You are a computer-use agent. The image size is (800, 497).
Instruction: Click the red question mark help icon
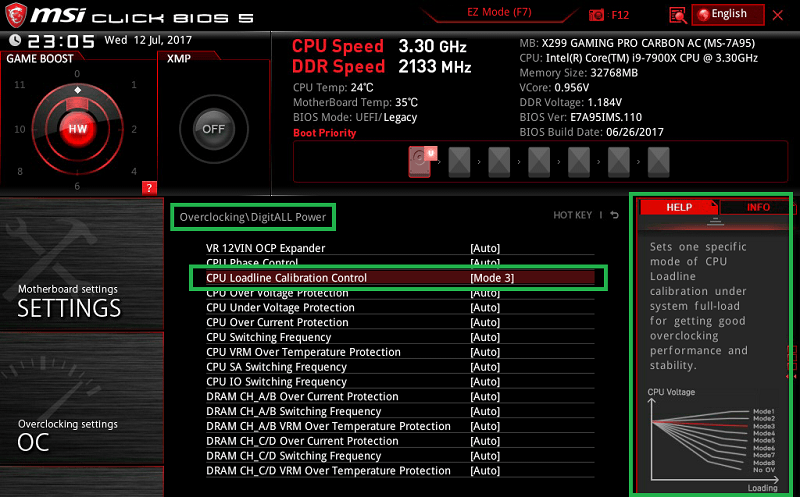click(x=149, y=187)
